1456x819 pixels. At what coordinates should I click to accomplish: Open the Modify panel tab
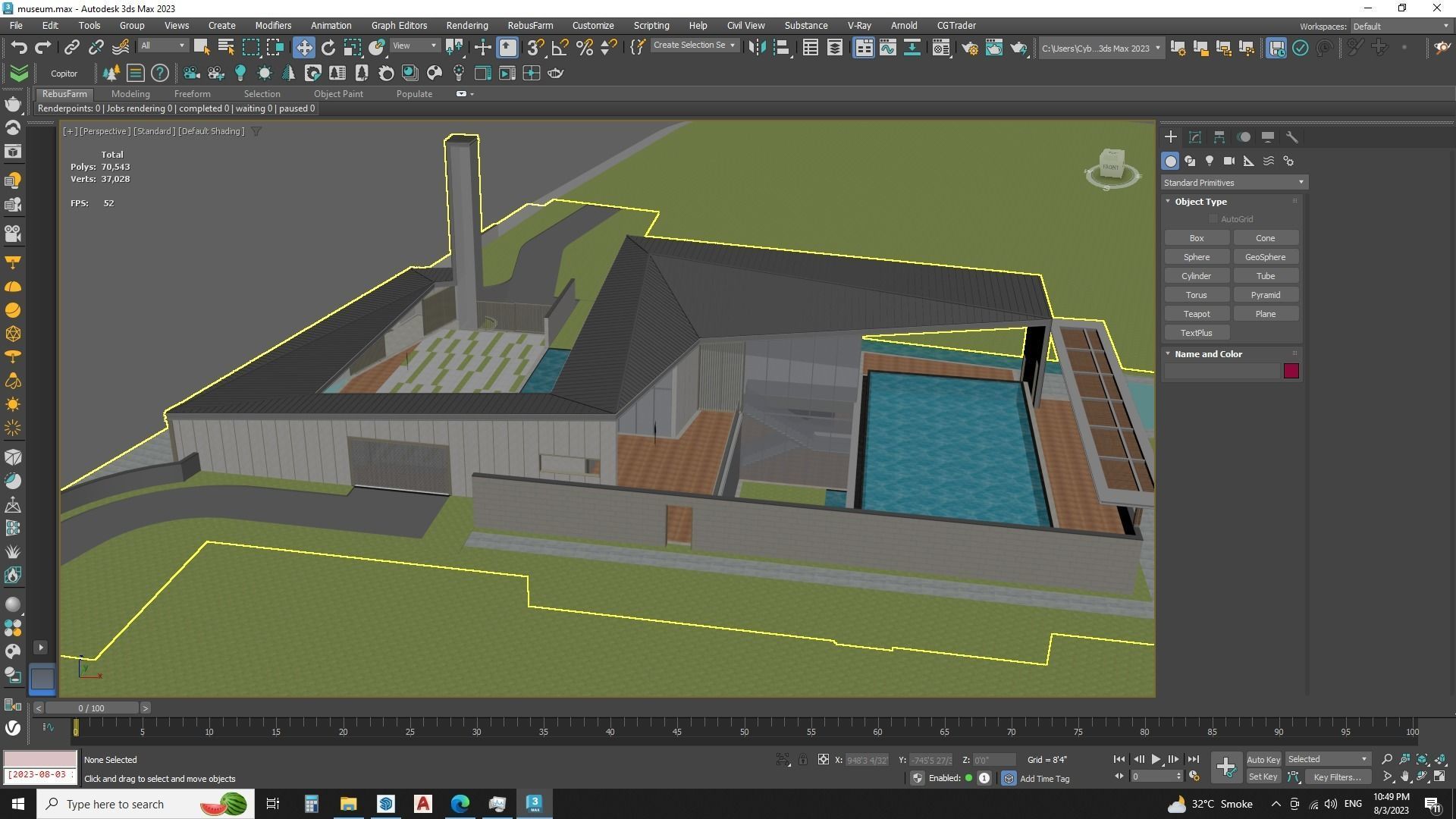pyautogui.click(x=1195, y=137)
